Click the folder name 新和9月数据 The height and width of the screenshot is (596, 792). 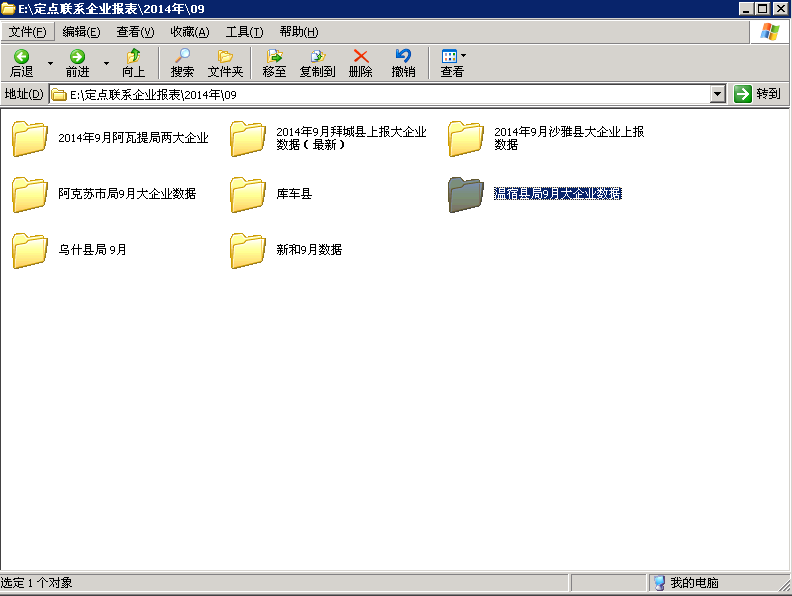point(309,250)
